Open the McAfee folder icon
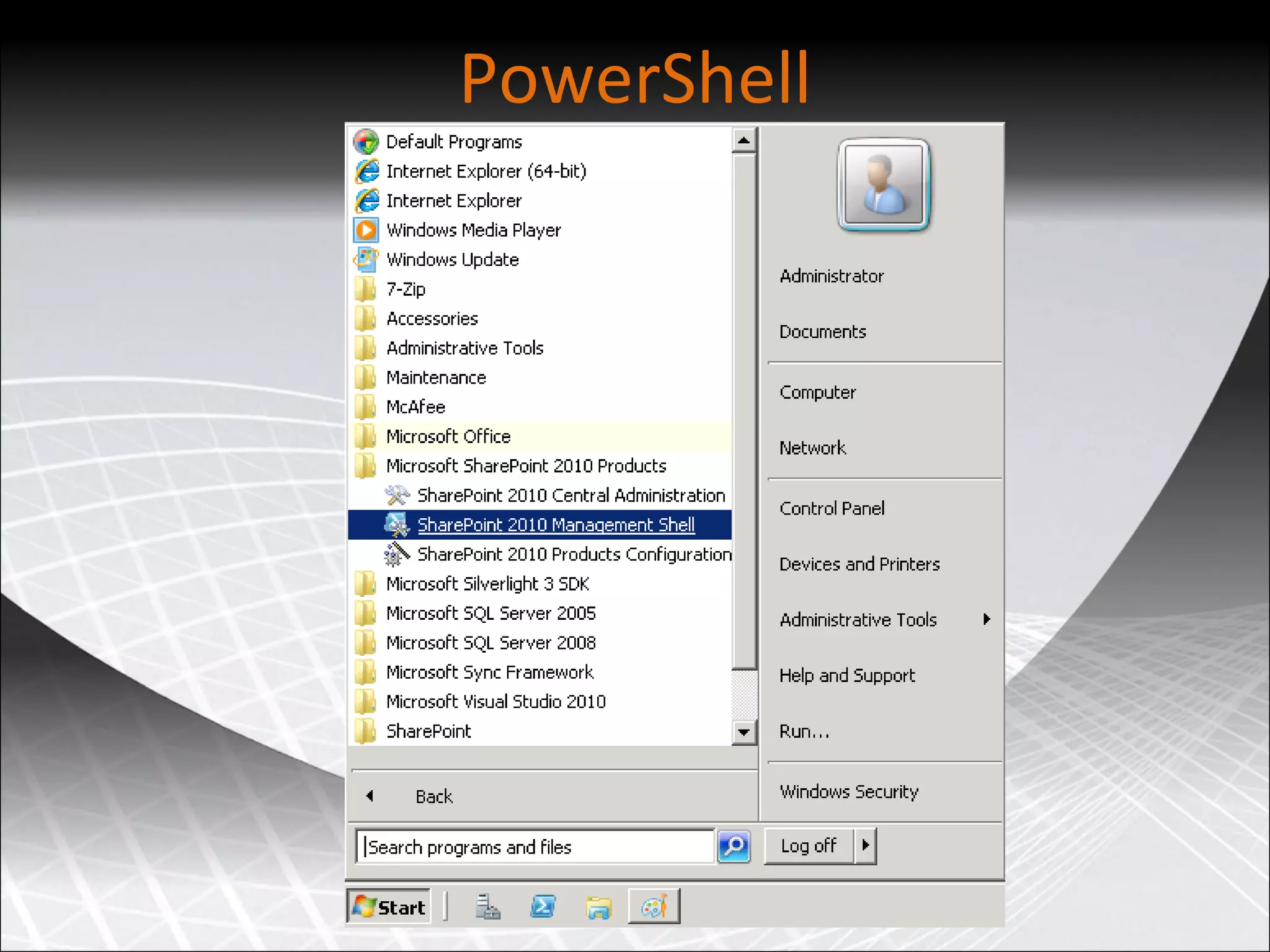 pos(366,407)
